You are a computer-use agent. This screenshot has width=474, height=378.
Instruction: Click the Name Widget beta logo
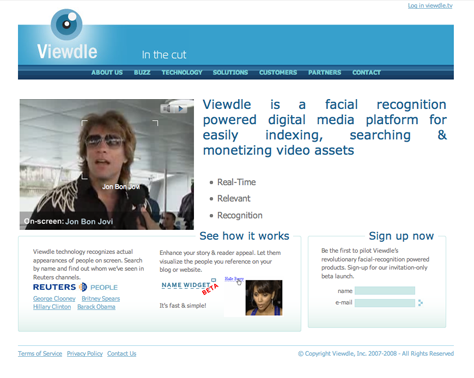[190, 286]
